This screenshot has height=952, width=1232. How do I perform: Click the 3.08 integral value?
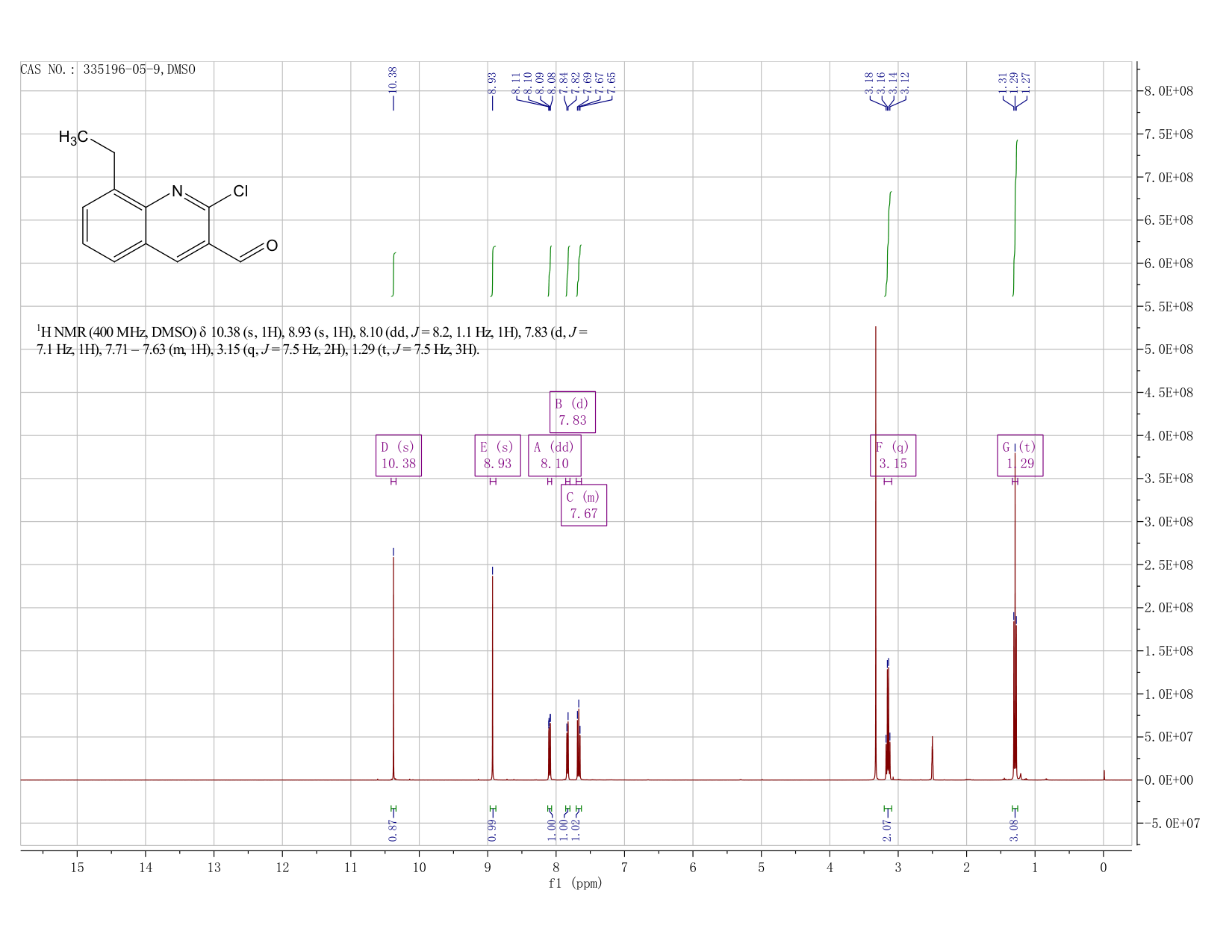pos(1015,829)
